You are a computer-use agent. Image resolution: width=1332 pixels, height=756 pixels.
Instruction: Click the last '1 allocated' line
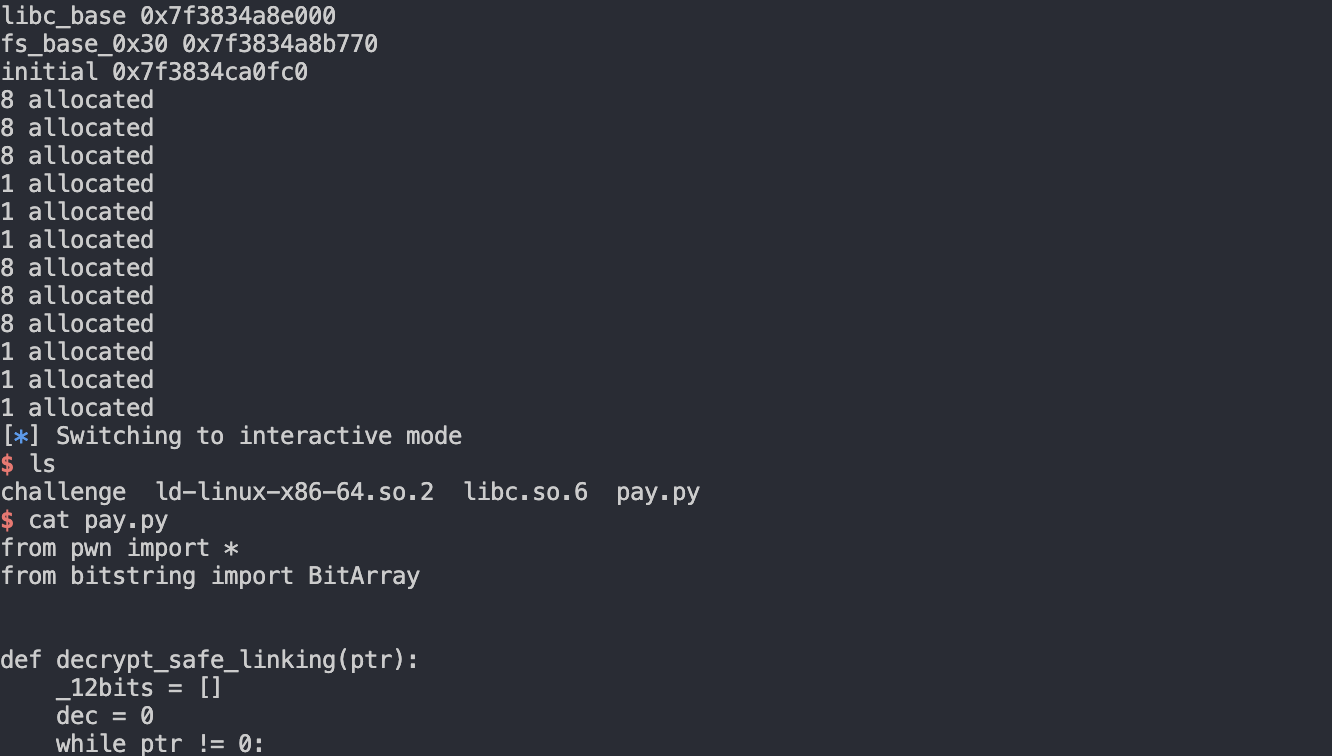[77, 408]
